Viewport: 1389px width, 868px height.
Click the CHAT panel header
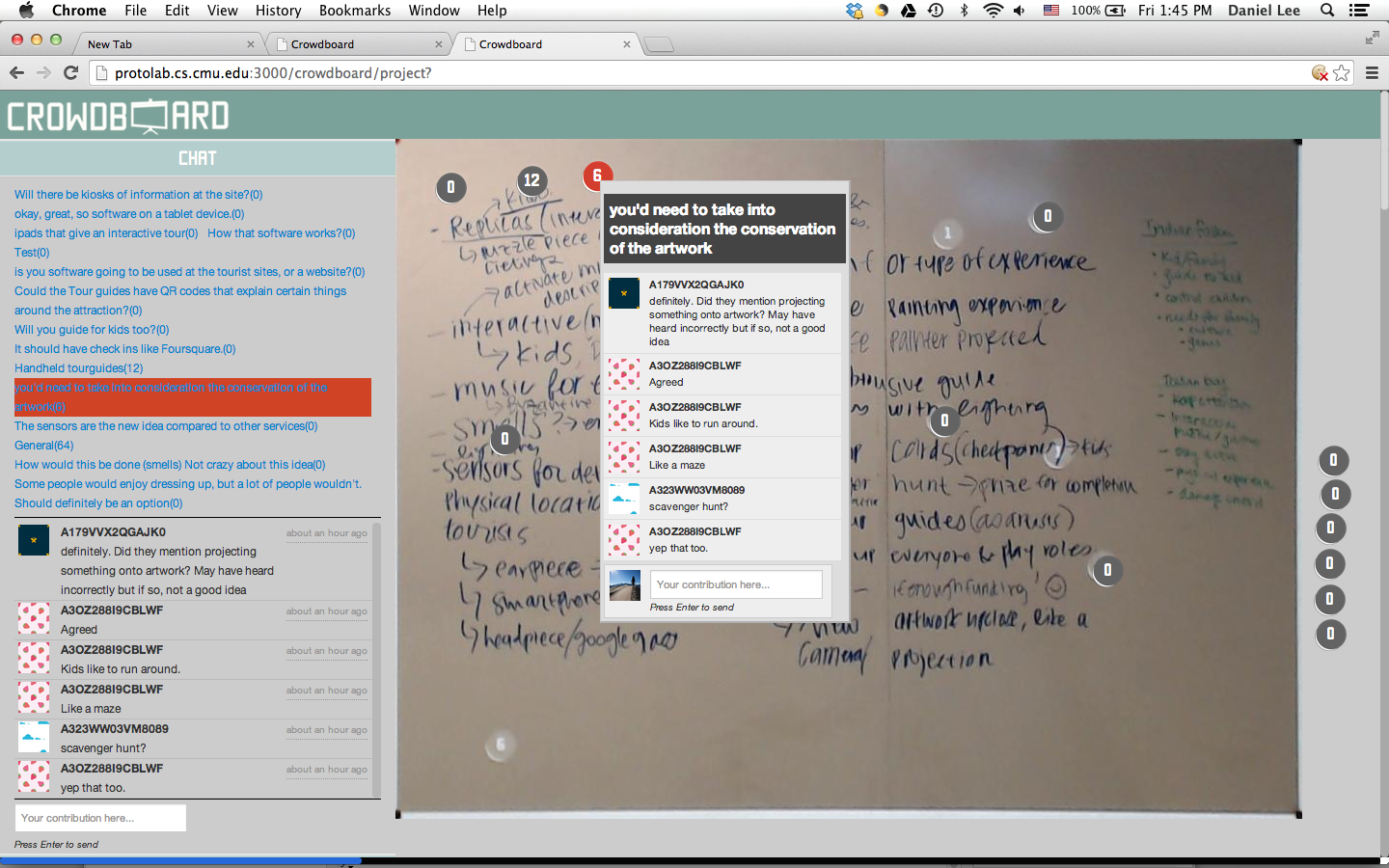198,158
